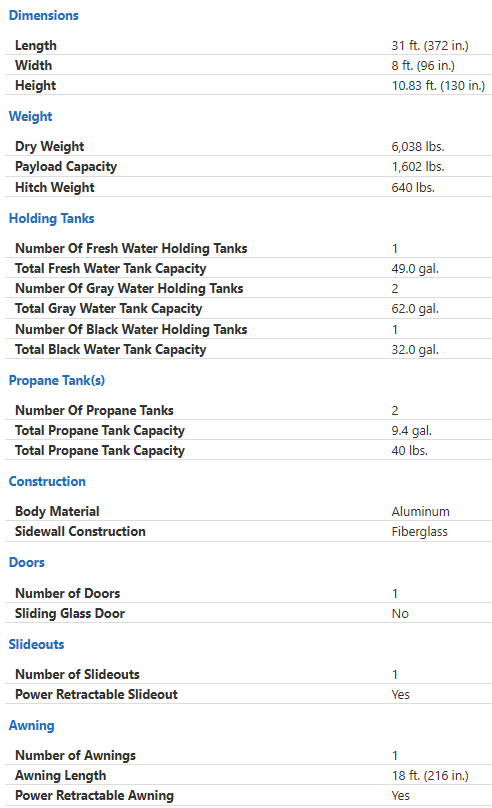Click the Awning section heading
492x808 pixels.
tap(31, 726)
